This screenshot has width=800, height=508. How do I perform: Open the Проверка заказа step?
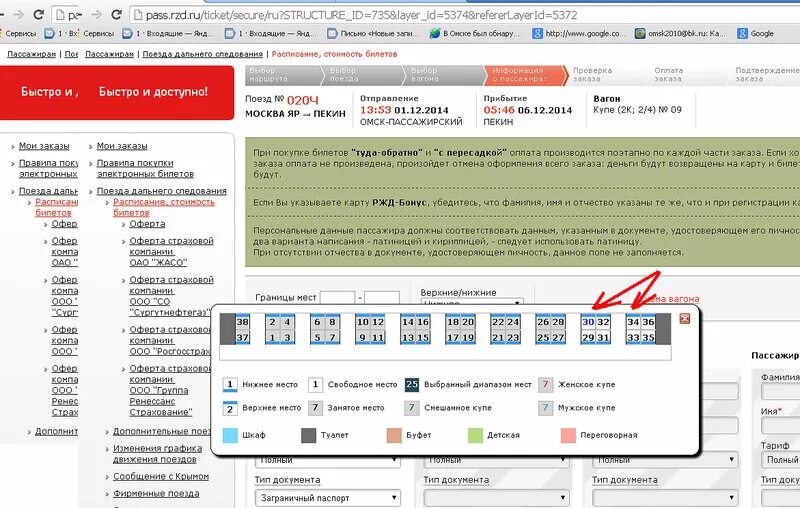tap(592, 75)
